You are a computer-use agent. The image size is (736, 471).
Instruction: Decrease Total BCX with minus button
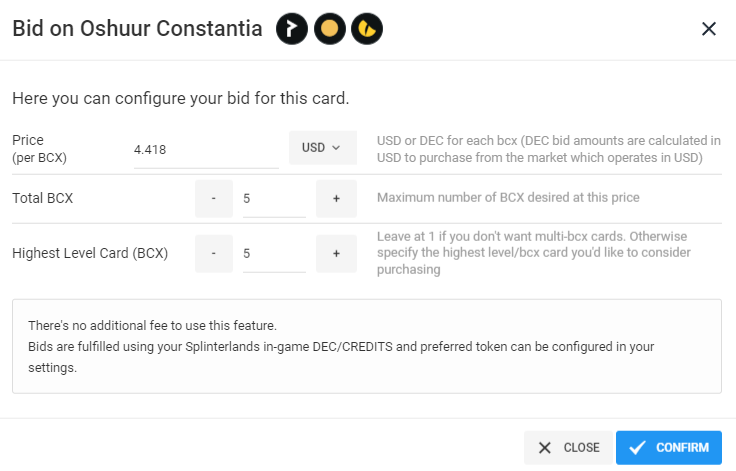214,198
